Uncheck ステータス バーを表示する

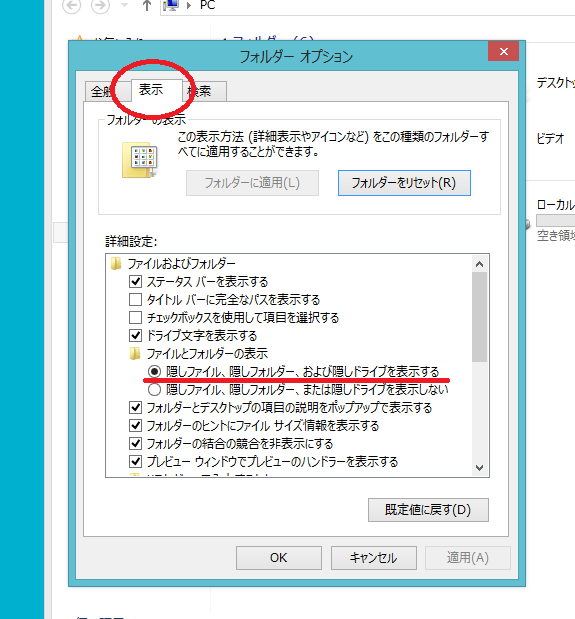pyautogui.click(x=135, y=282)
